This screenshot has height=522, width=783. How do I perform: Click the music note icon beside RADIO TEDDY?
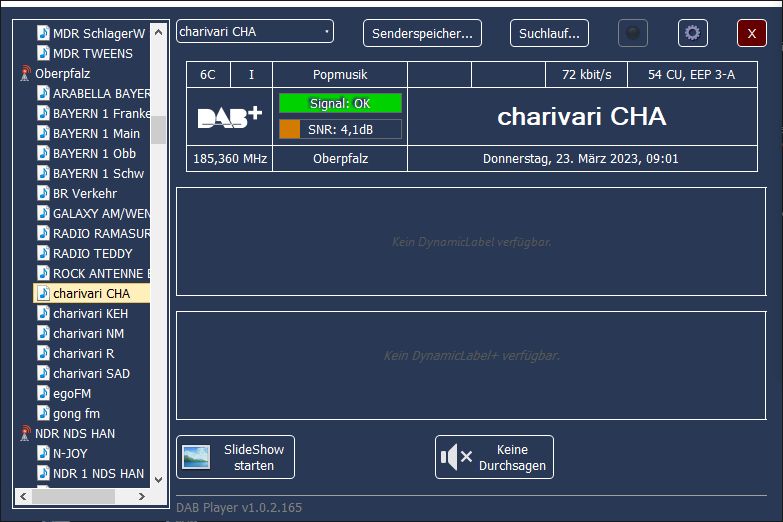[44, 254]
